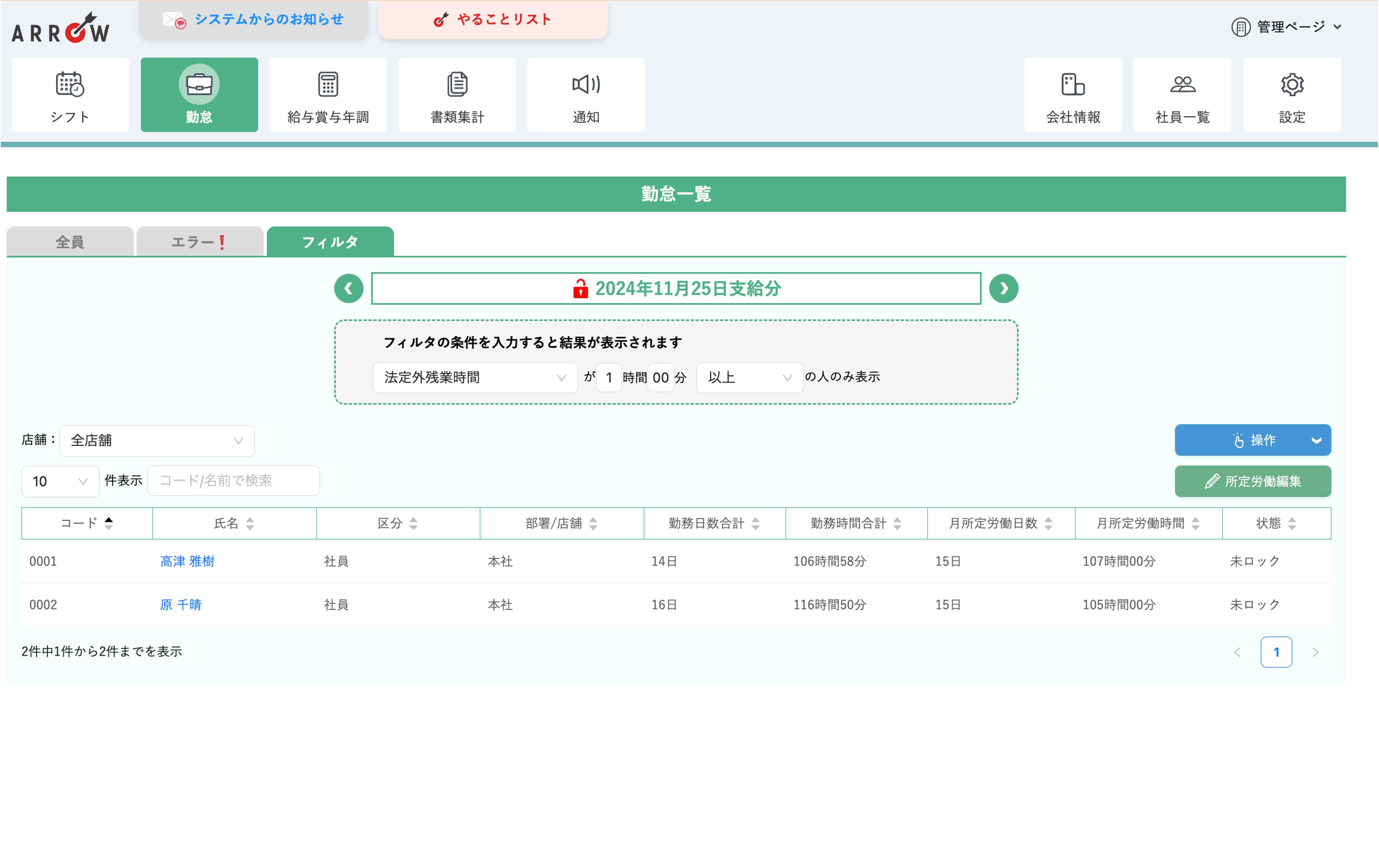This screenshot has height=868, width=1379.
Task: Open the 書類集計 documents icon
Action: 457,85
